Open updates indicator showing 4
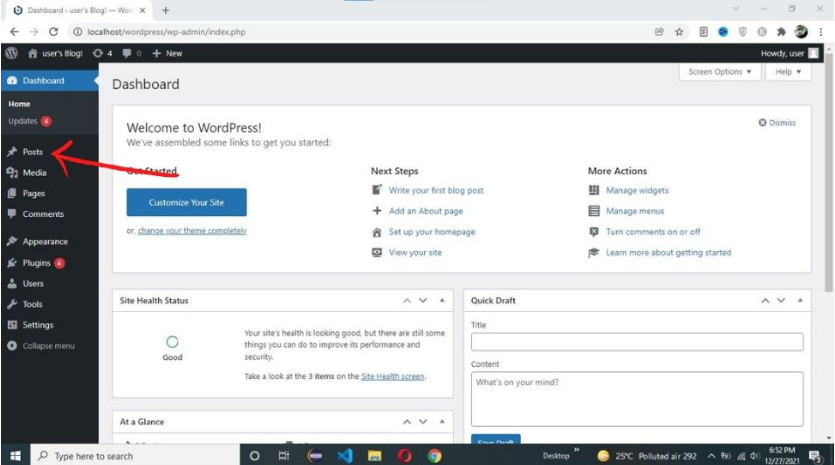Image resolution: width=835 pixels, height=465 pixels. coord(102,53)
